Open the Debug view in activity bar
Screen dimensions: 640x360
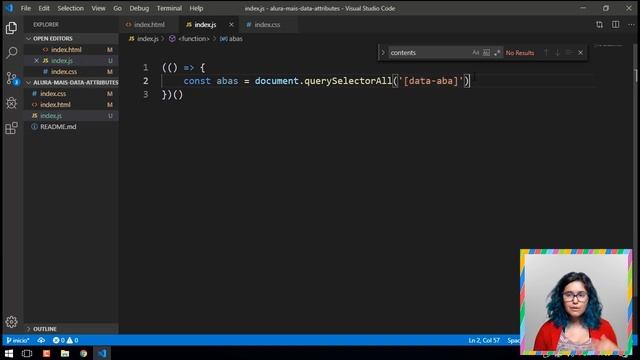[11, 103]
